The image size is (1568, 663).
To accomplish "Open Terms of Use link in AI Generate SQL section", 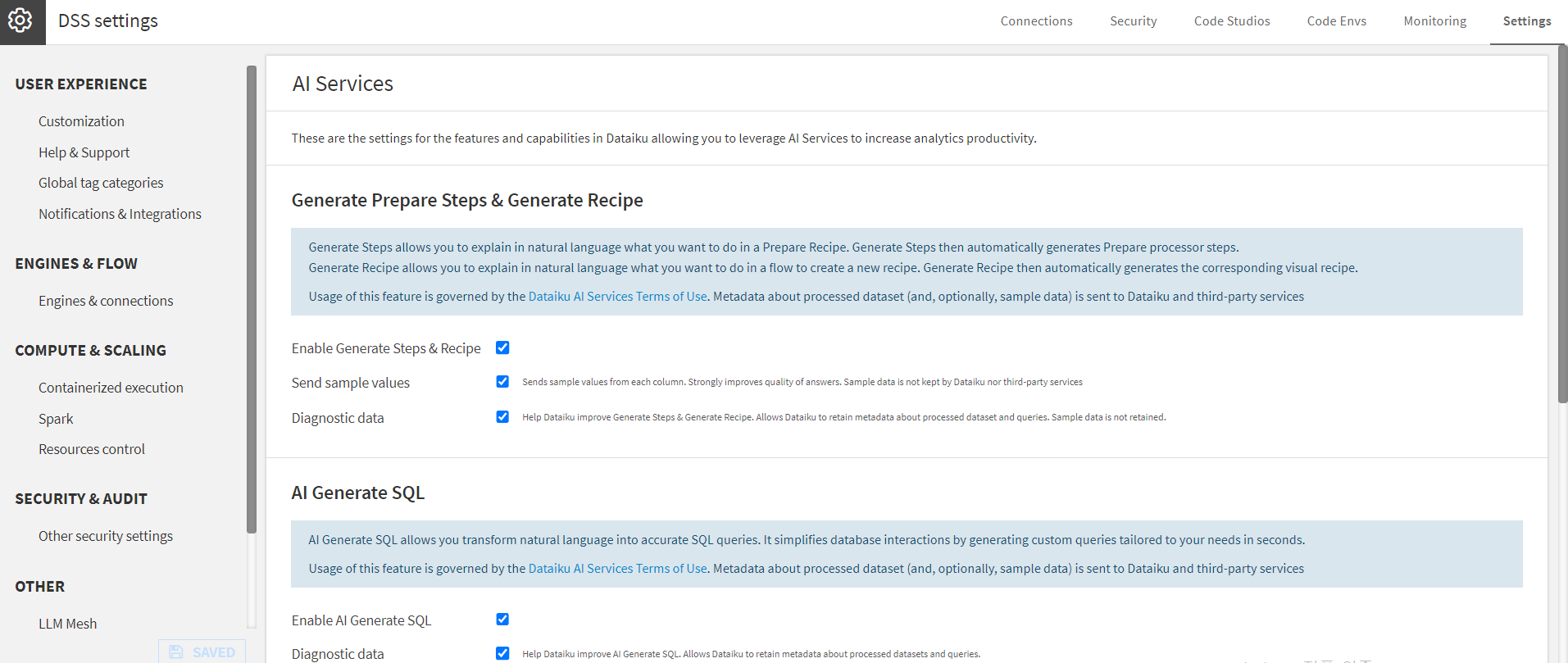I will [x=618, y=569].
